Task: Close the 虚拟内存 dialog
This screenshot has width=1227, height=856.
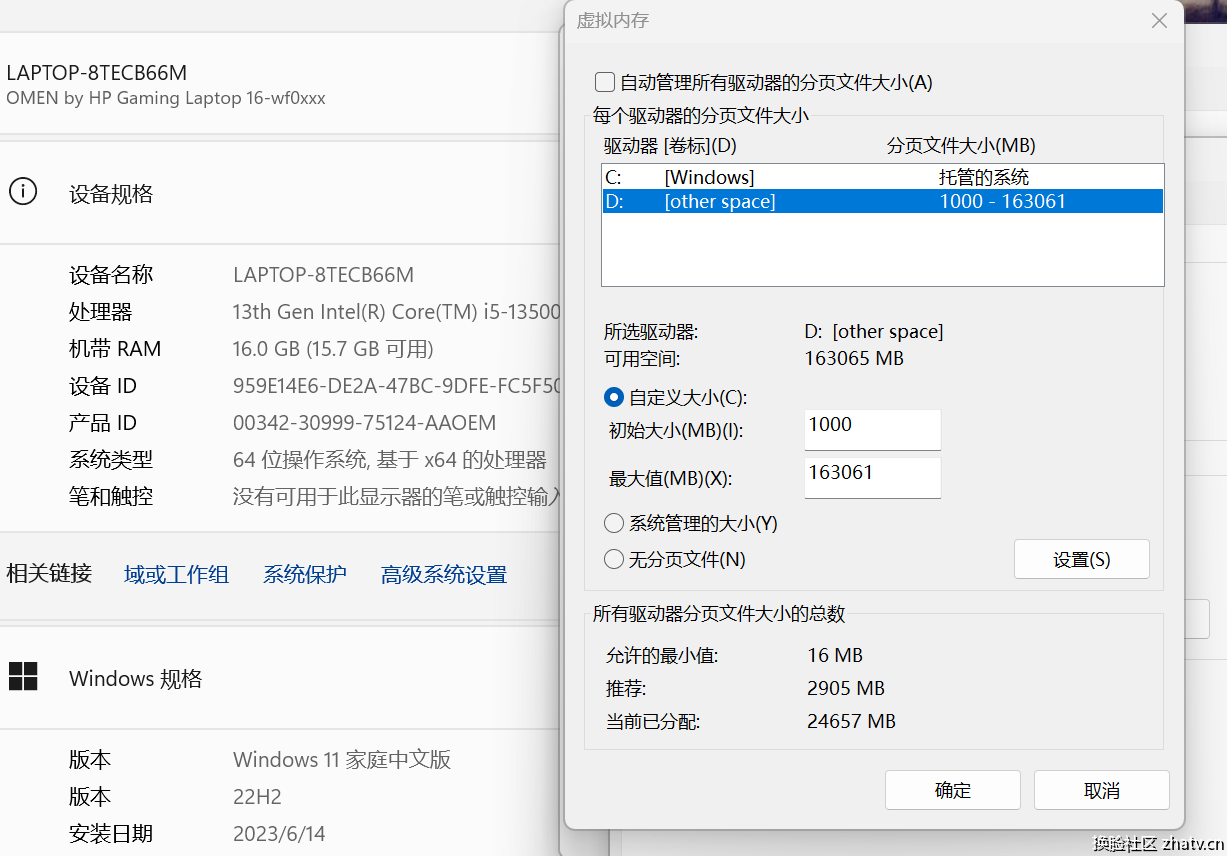Action: pyautogui.click(x=1159, y=20)
